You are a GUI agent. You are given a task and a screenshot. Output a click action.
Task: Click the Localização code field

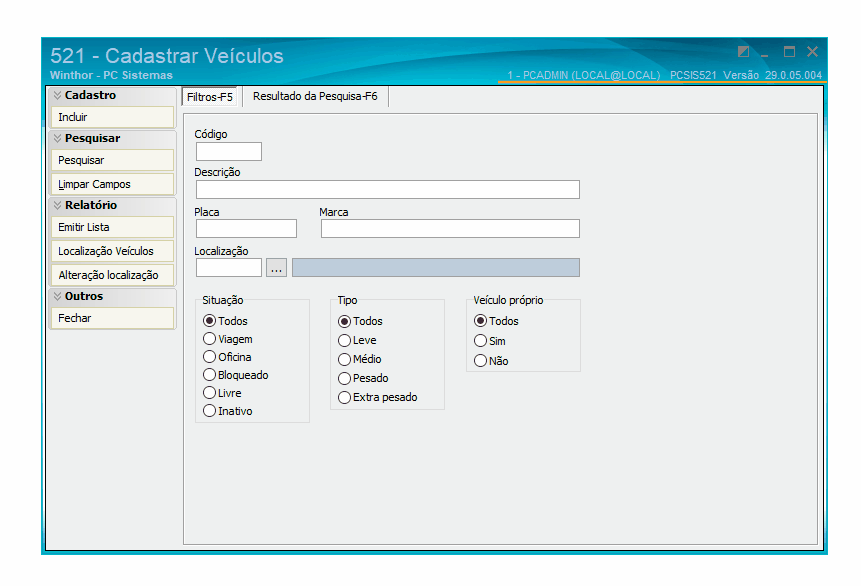point(229,267)
